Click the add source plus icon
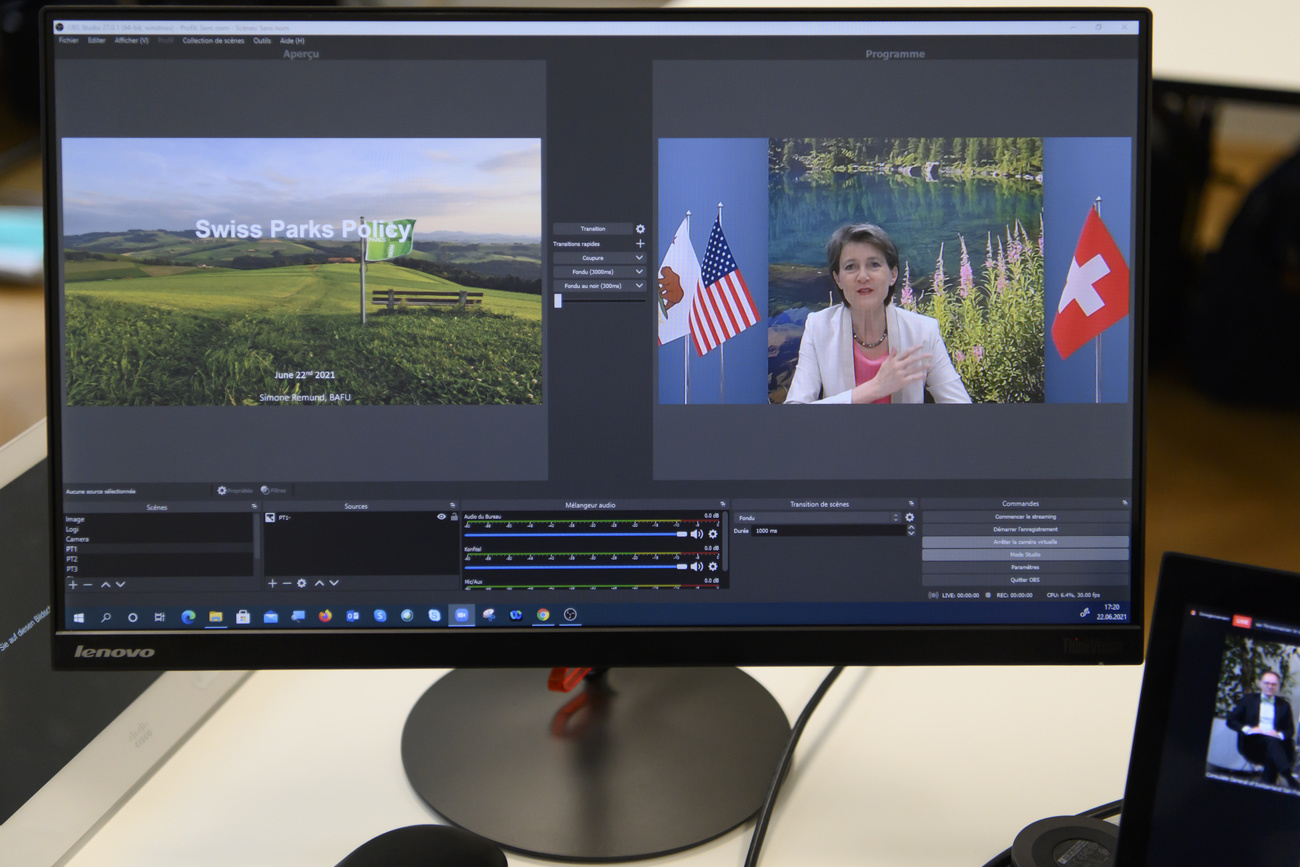The image size is (1300, 867). click(x=272, y=583)
